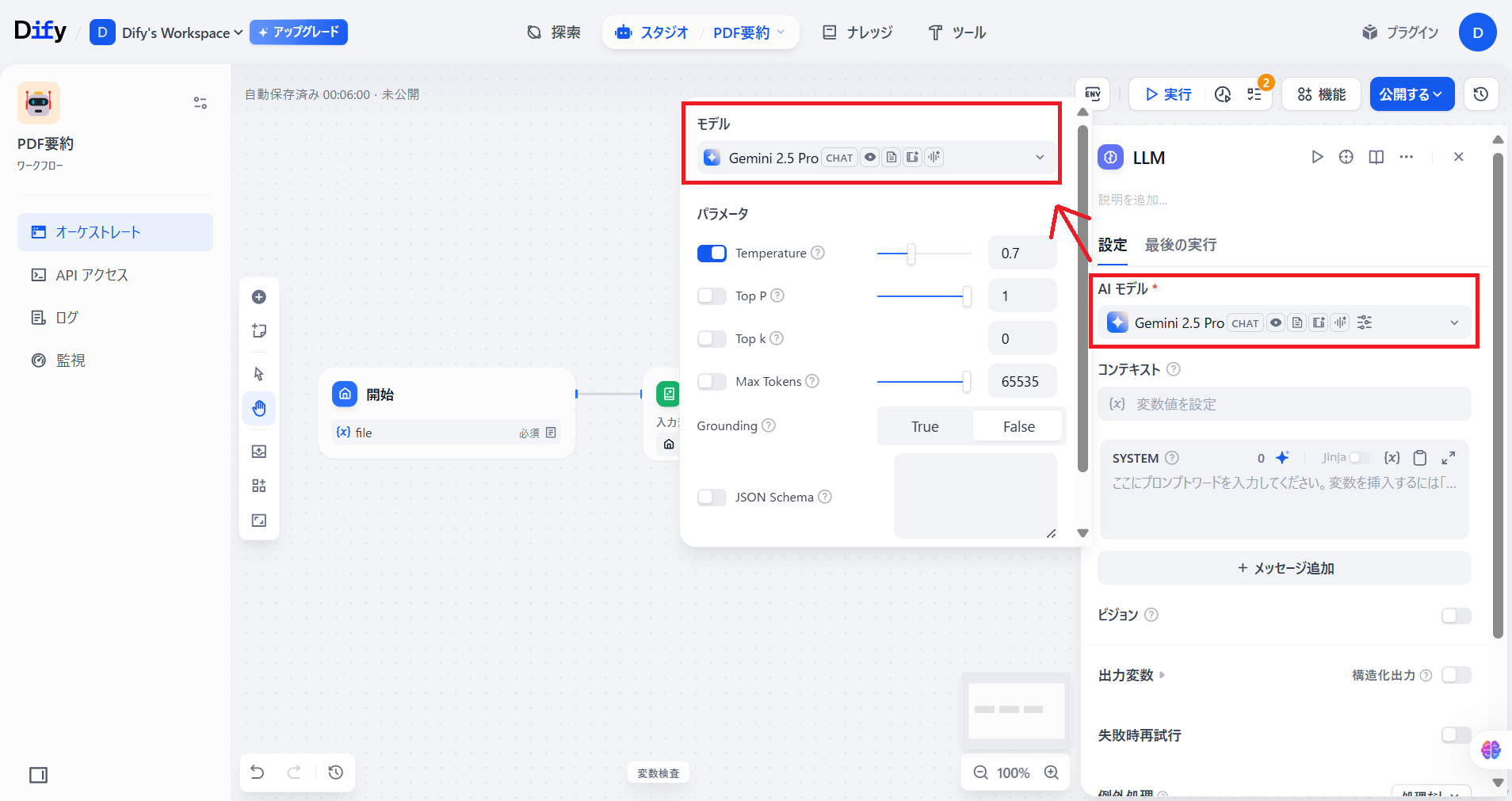Switch to the 最後の実行 tab
Image resolution: width=1512 pixels, height=801 pixels.
click(x=1180, y=245)
